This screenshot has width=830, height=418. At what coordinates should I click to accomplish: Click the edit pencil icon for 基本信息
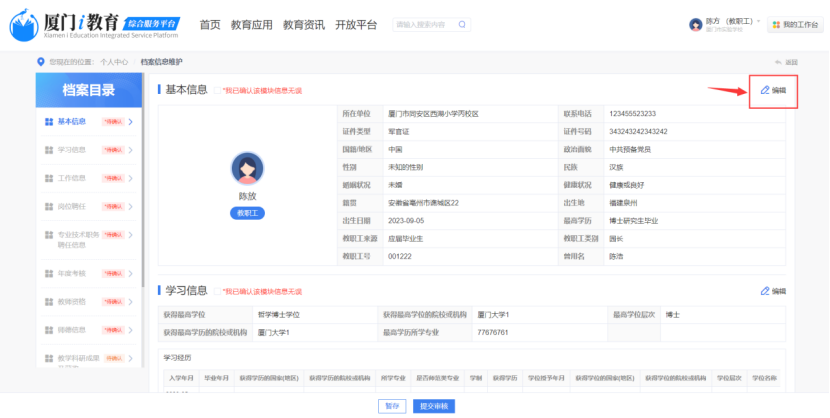tap(765, 90)
